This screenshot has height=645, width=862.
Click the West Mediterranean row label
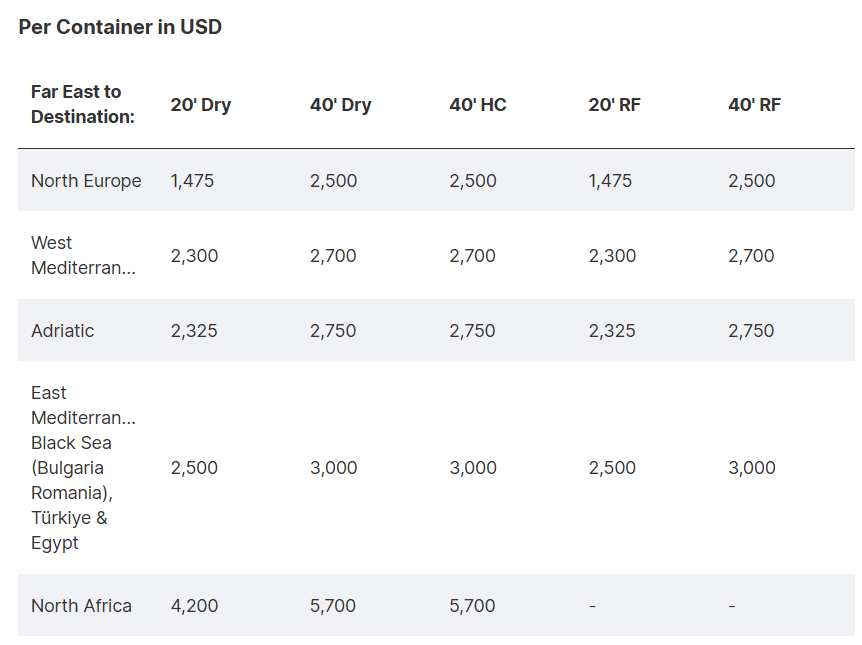tap(83, 255)
